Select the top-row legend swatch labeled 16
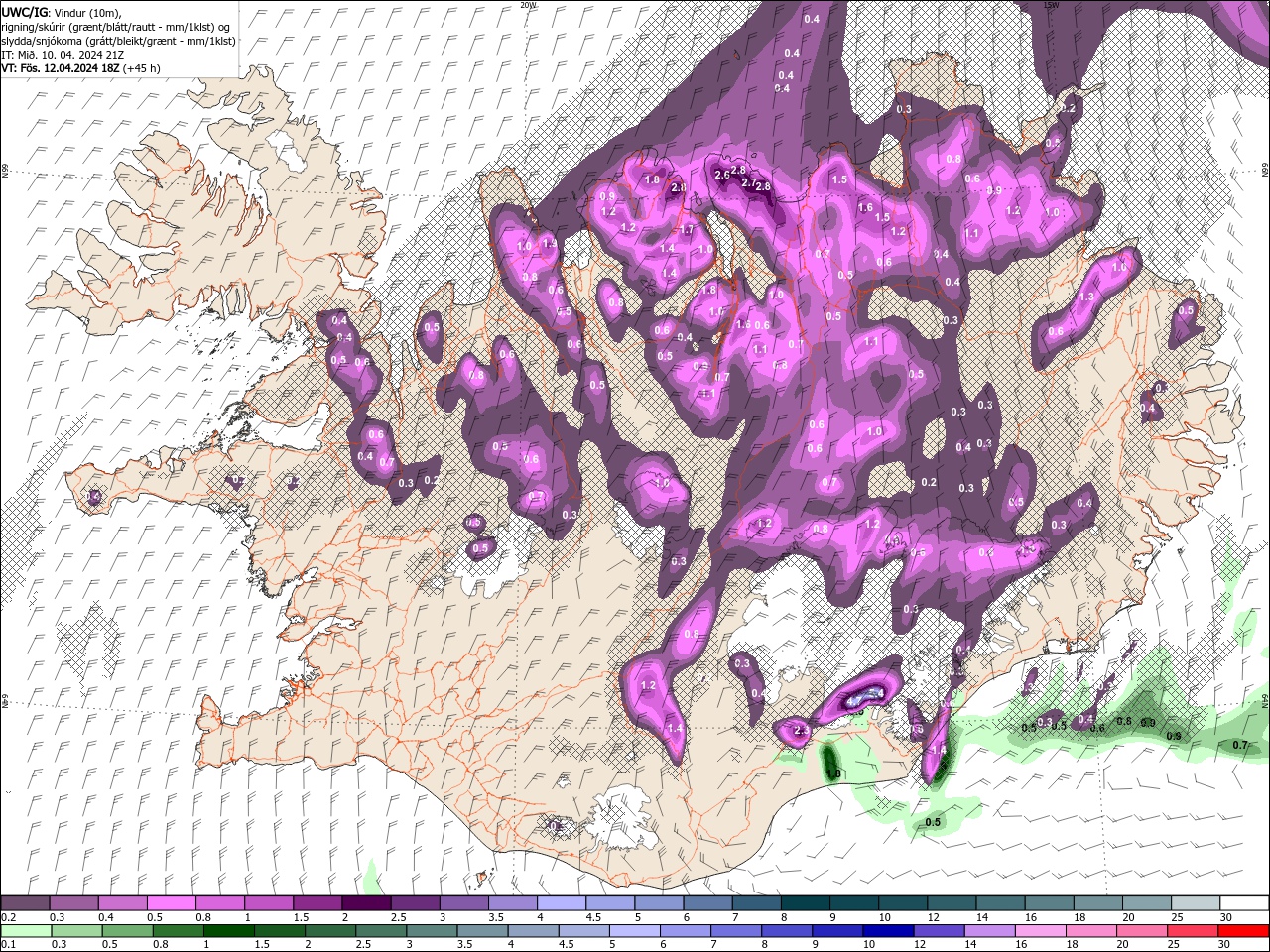This screenshot has width=1270, height=952. 1050,903
